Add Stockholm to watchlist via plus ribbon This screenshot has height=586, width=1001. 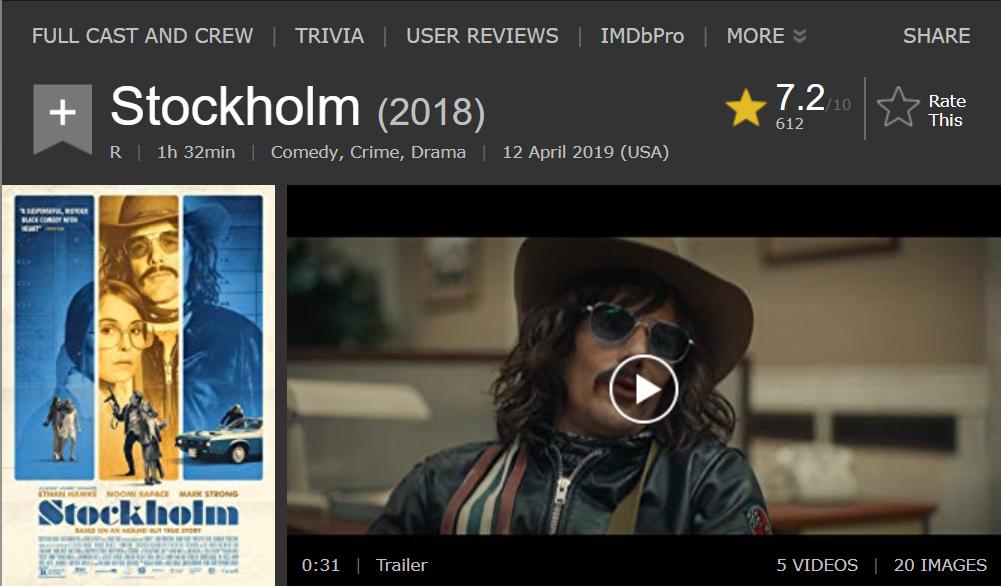63,119
